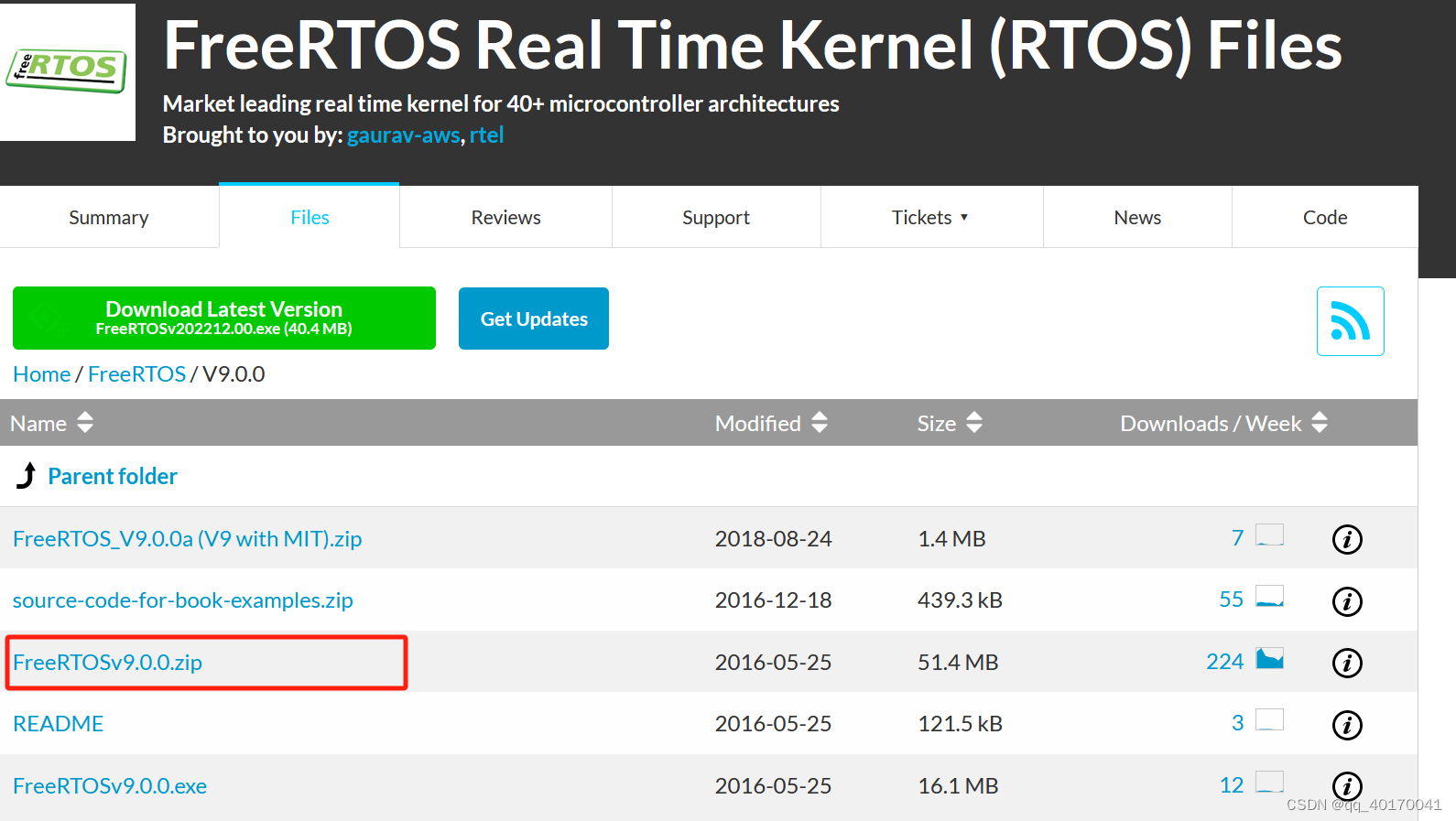Click the Downloads / Week header label
The width and height of the screenshot is (1456, 821).
point(1211,424)
